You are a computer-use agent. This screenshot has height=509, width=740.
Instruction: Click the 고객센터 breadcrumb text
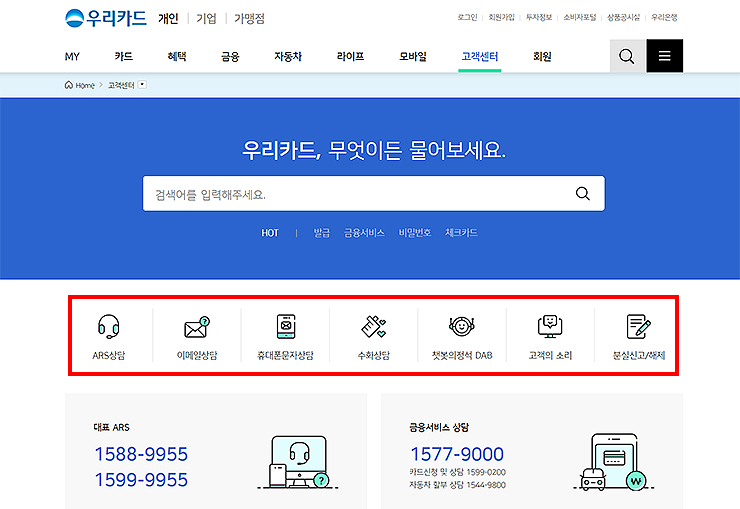tap(121, 85)
